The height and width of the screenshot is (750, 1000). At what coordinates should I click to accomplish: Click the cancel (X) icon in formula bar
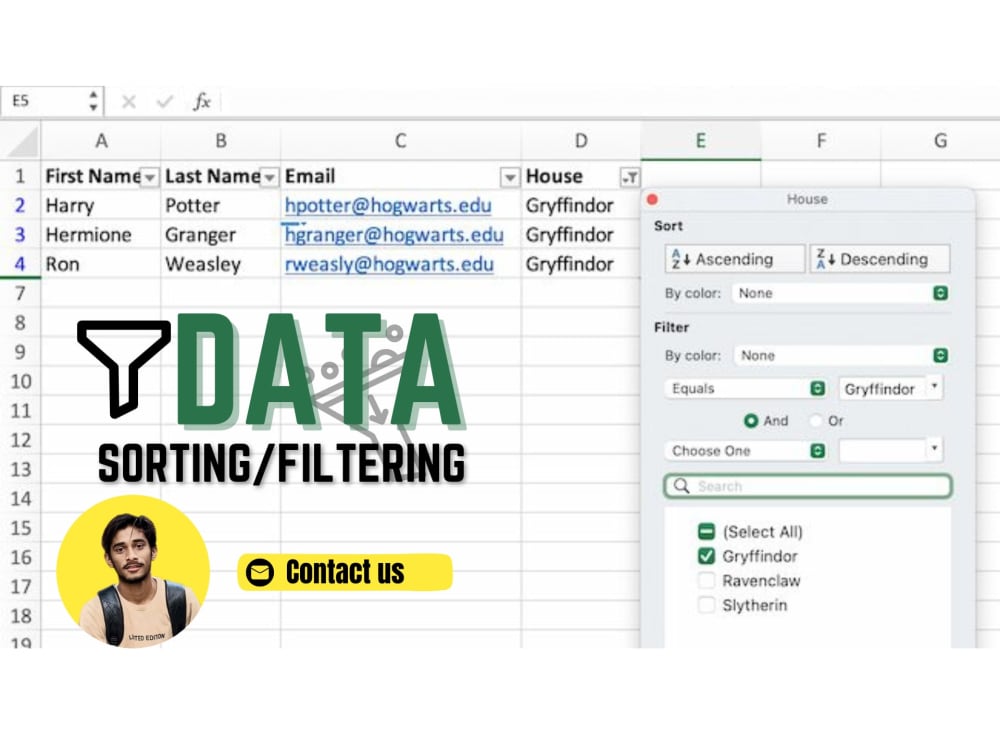click(x=127, y=101)
